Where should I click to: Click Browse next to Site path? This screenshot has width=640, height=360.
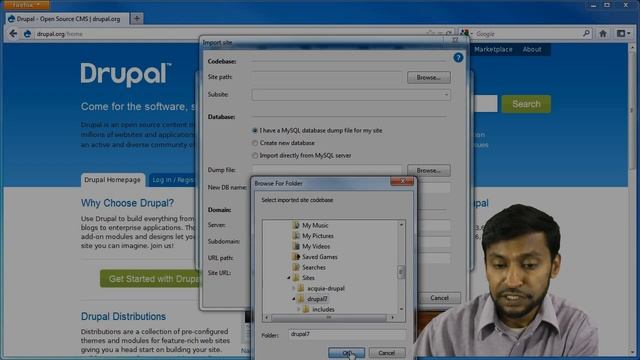click(429, 78)
